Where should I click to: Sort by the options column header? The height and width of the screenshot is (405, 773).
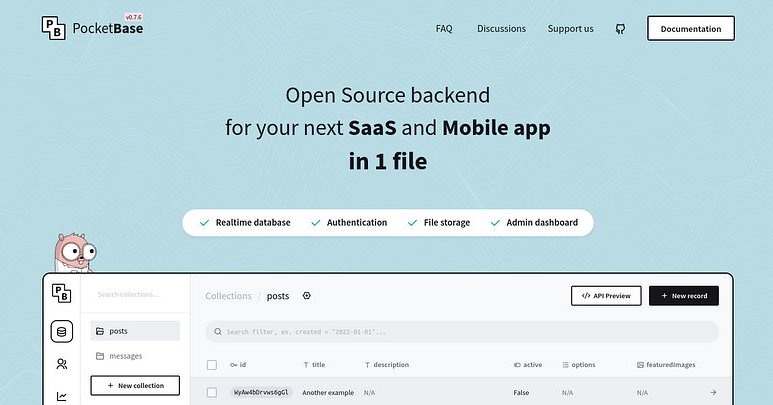(579, 365)
